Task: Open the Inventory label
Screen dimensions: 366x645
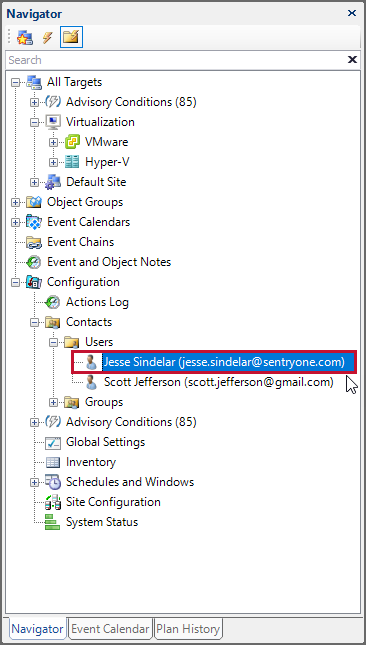Action: point(91,463)
